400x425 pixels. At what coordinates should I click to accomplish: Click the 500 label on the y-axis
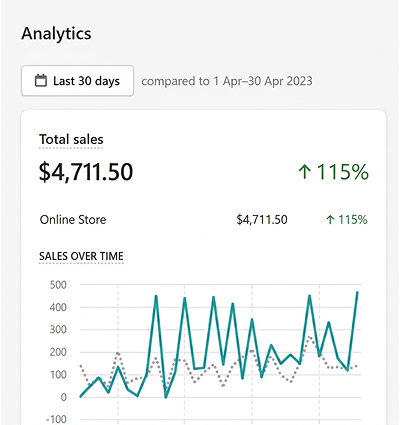58,285
